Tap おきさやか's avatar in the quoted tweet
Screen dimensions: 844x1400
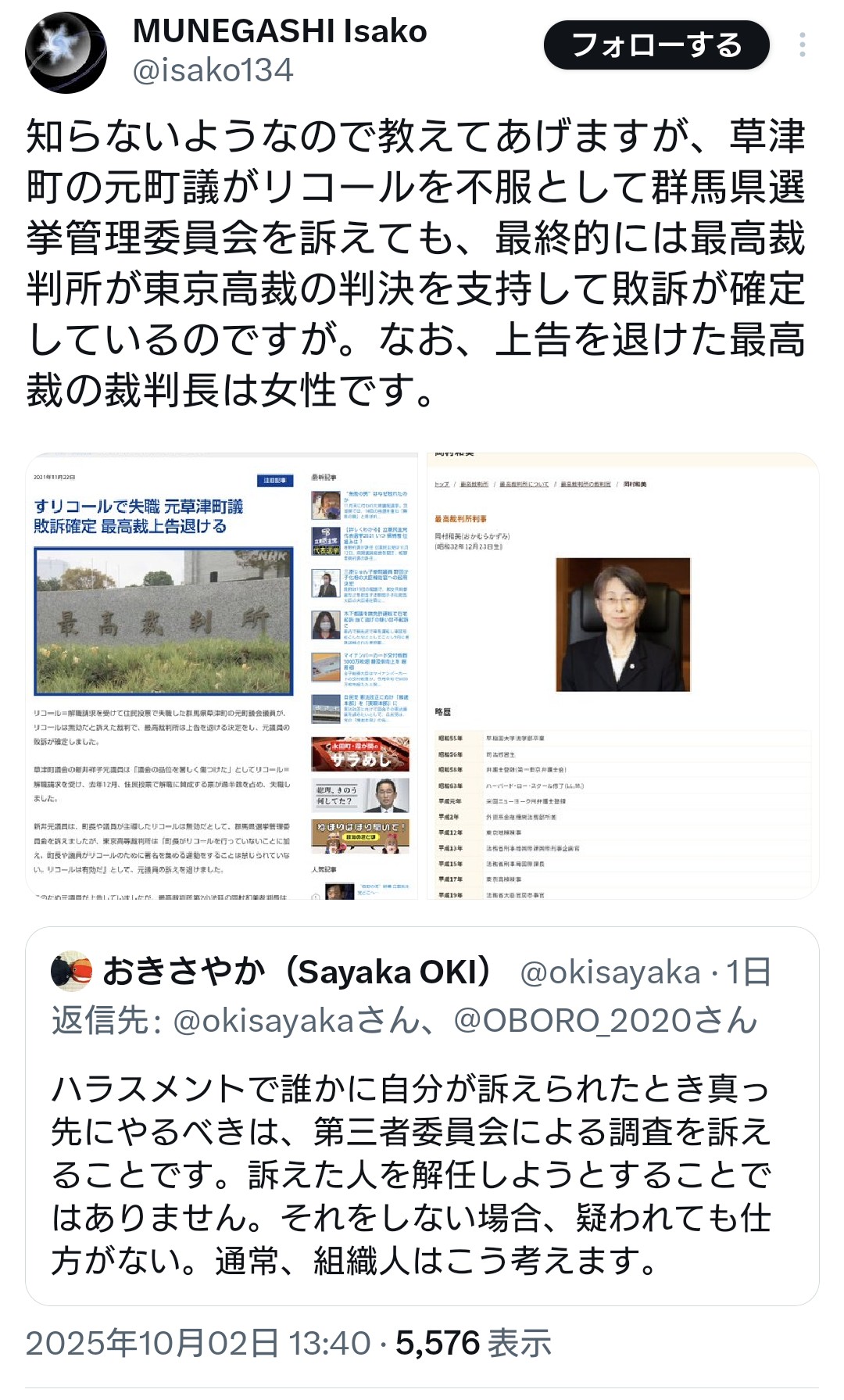(72, 972)
